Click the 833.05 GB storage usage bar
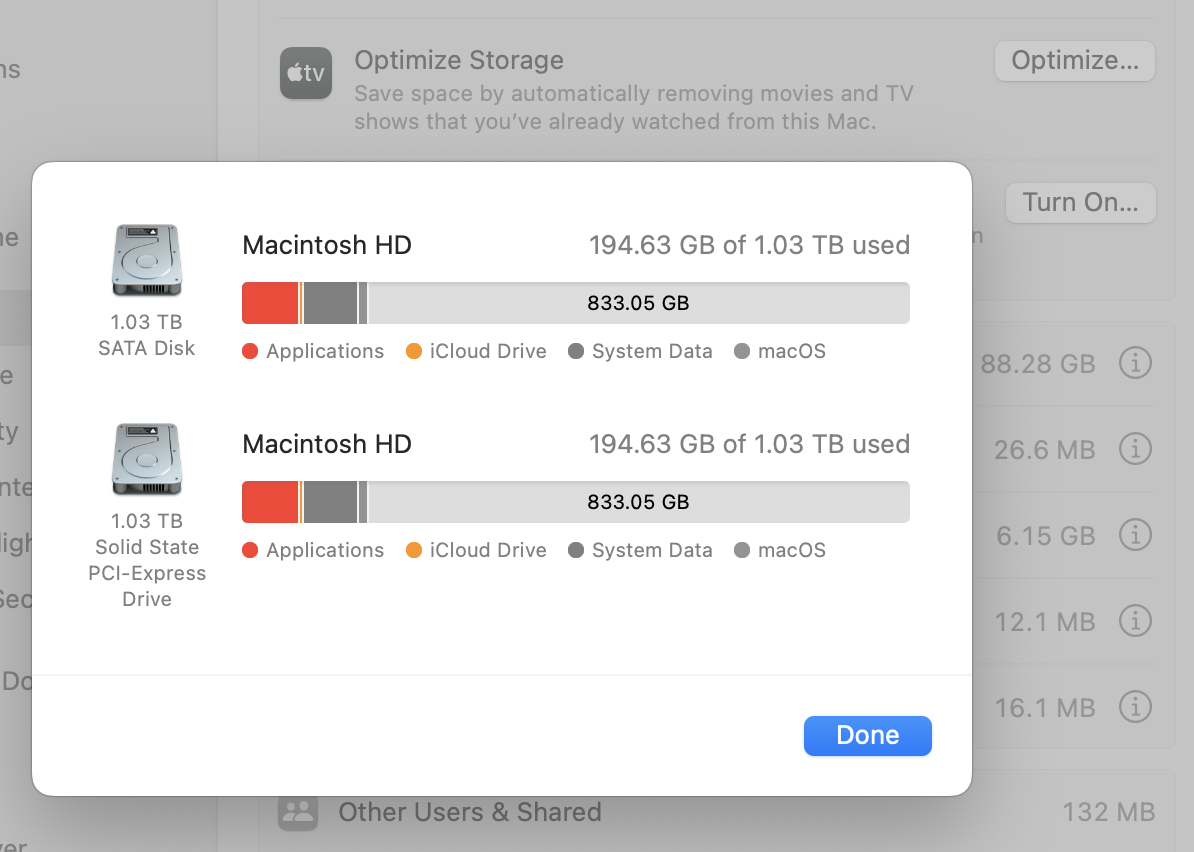 [x=637, y=303]
